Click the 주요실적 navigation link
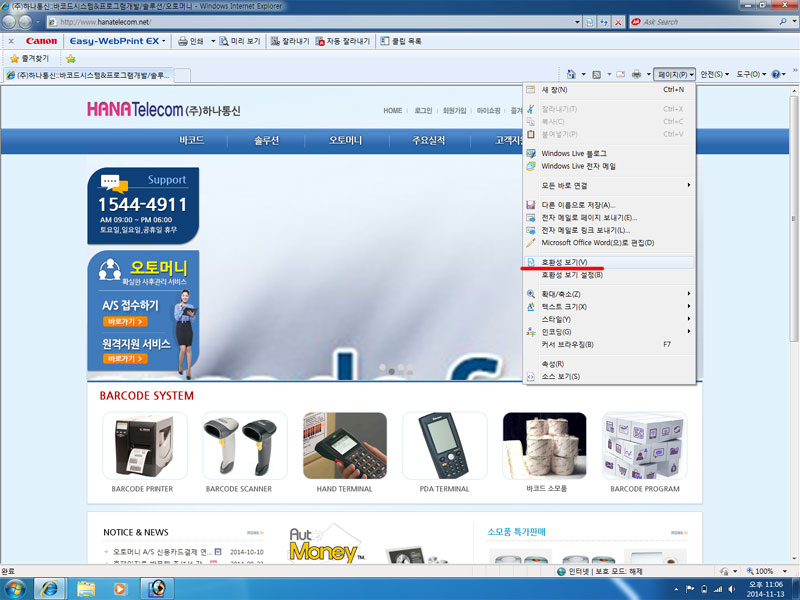 tap(429, 140)
